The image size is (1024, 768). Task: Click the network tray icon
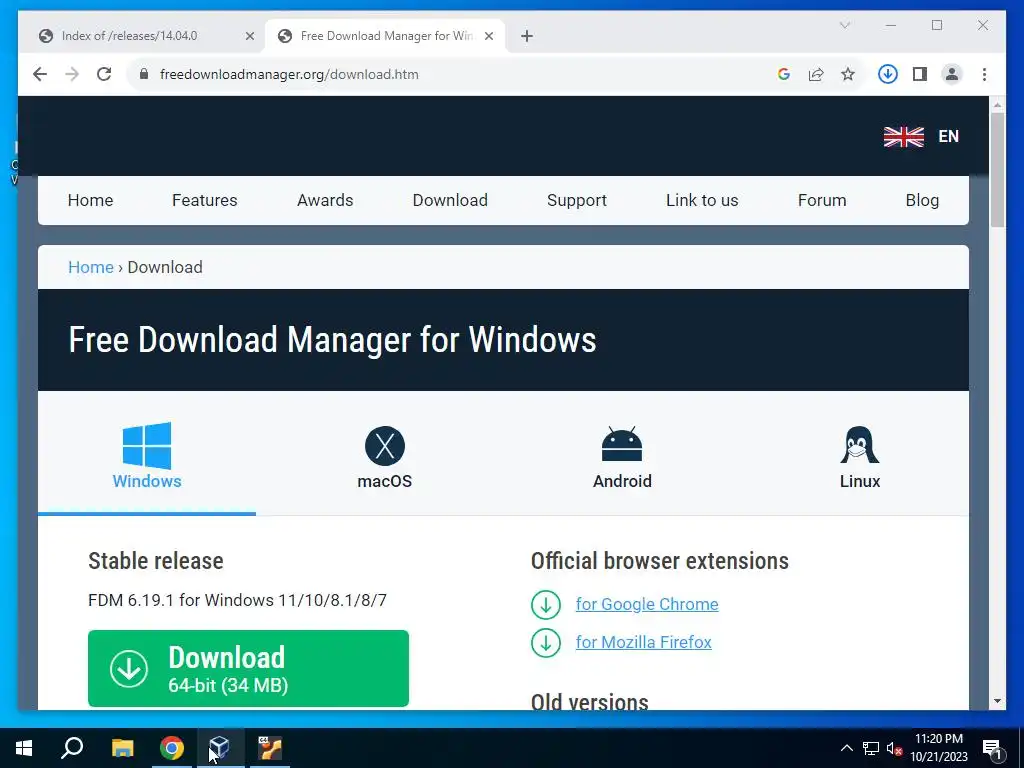pos(871,748)
